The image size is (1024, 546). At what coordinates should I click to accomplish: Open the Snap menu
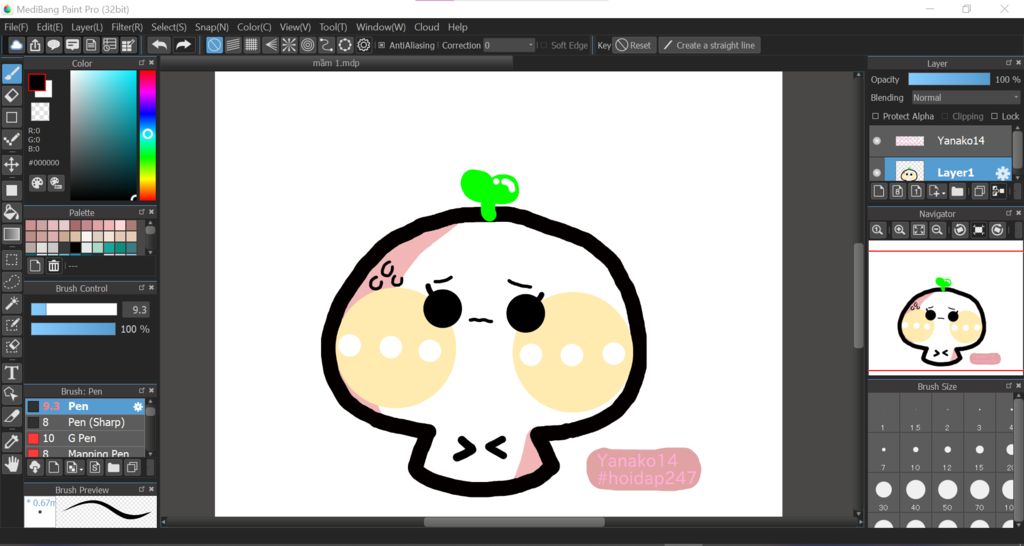[x=212, y=27]
